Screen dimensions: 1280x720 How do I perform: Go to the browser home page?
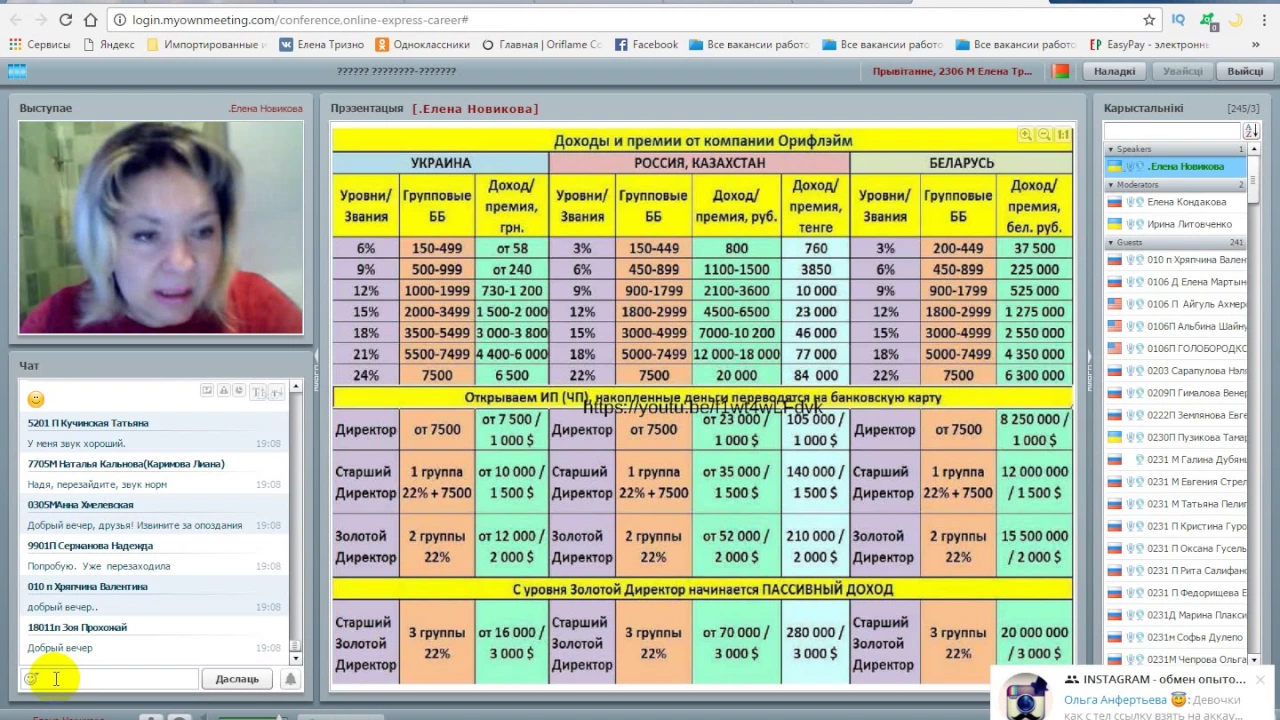pyautogui.click(x=90, y=20)
